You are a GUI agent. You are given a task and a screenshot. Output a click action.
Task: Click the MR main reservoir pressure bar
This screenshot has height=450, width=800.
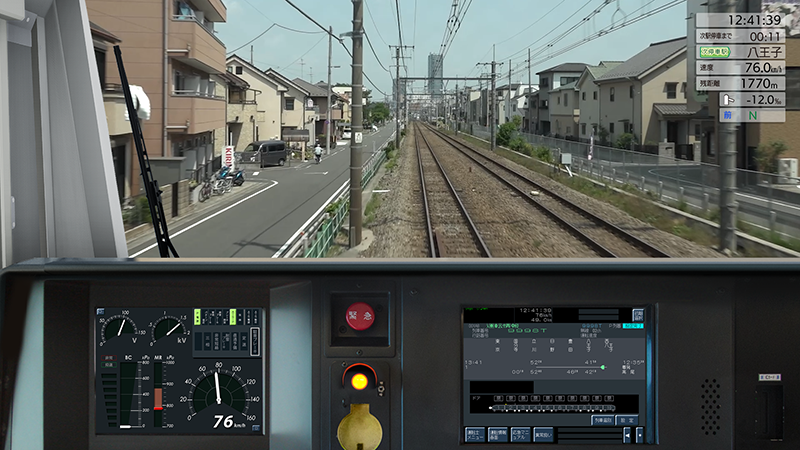pyautogui.click(x=158, y=395)
